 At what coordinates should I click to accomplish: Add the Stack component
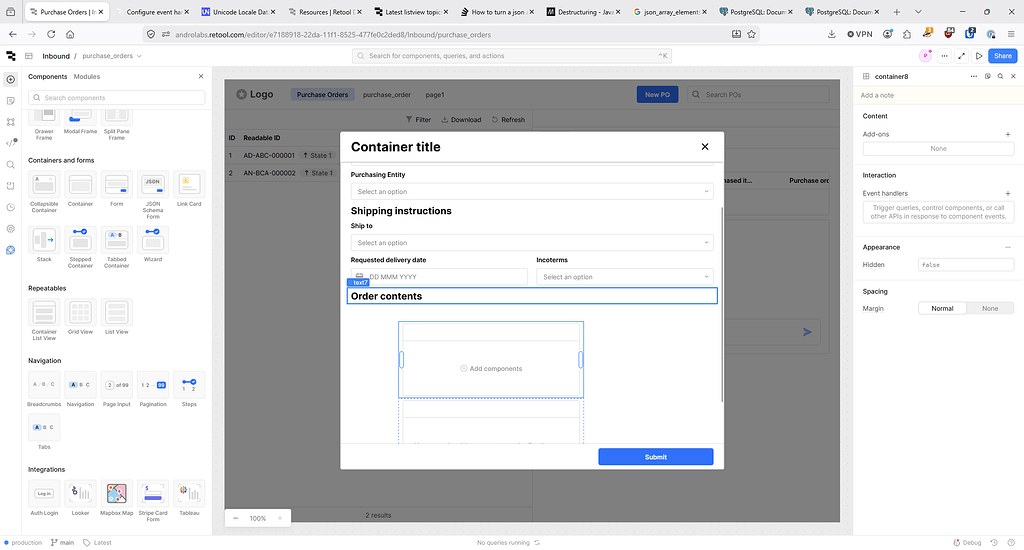pyautogui.click(x=44, y=245)
